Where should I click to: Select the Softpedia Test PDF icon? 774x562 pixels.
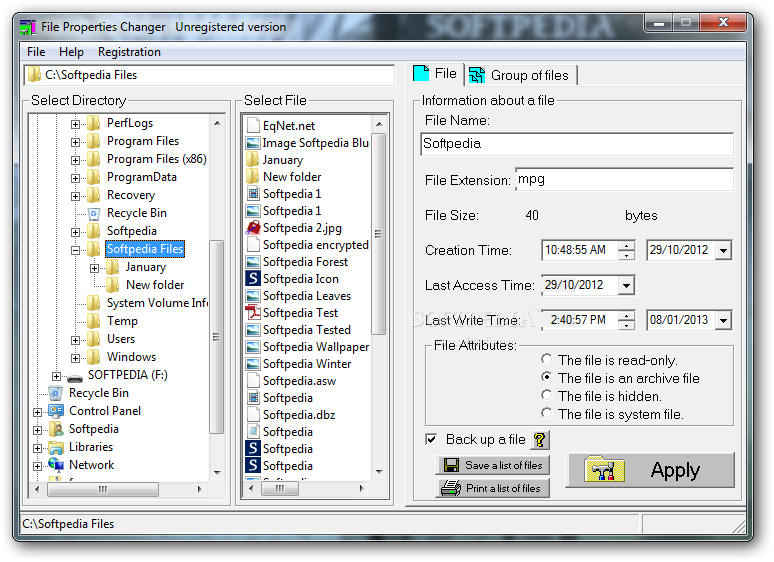tap(253, 312)
